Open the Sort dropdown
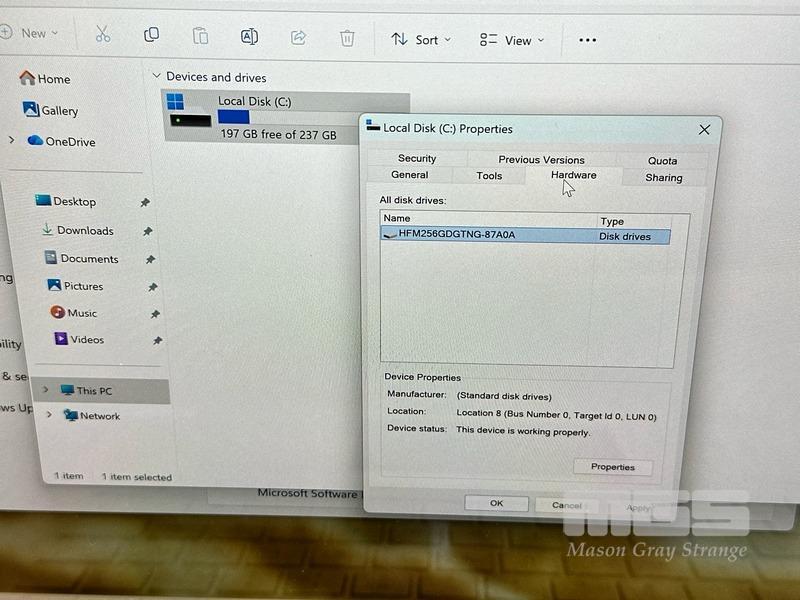The height and width of the screenshot is (600, 800). pyautogui.click(x=421, y=39)
